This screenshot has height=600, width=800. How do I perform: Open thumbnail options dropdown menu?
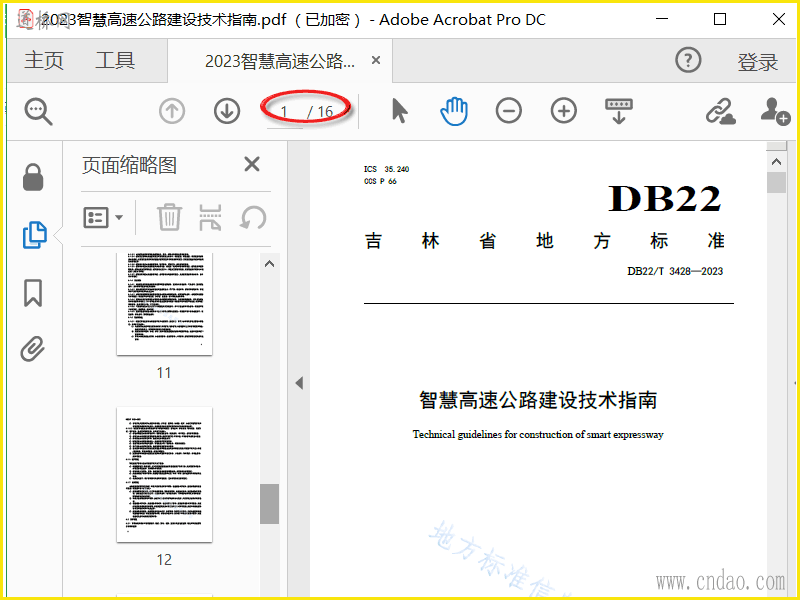(x=103, y=218)
